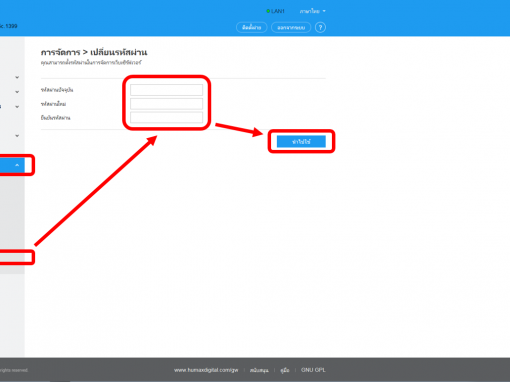
Task: Open the language selector dropdown in header
Action: pyautogui.click(x=312, y=11)
